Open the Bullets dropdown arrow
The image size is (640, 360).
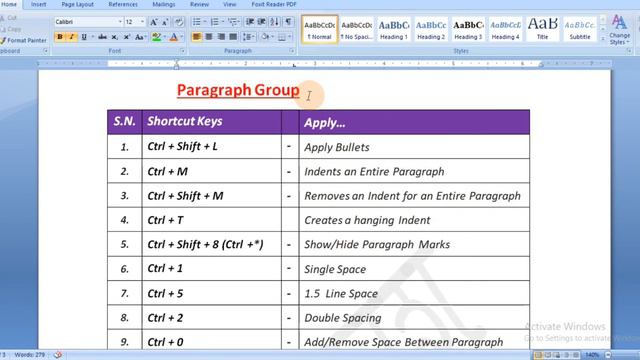pos(204,22)
